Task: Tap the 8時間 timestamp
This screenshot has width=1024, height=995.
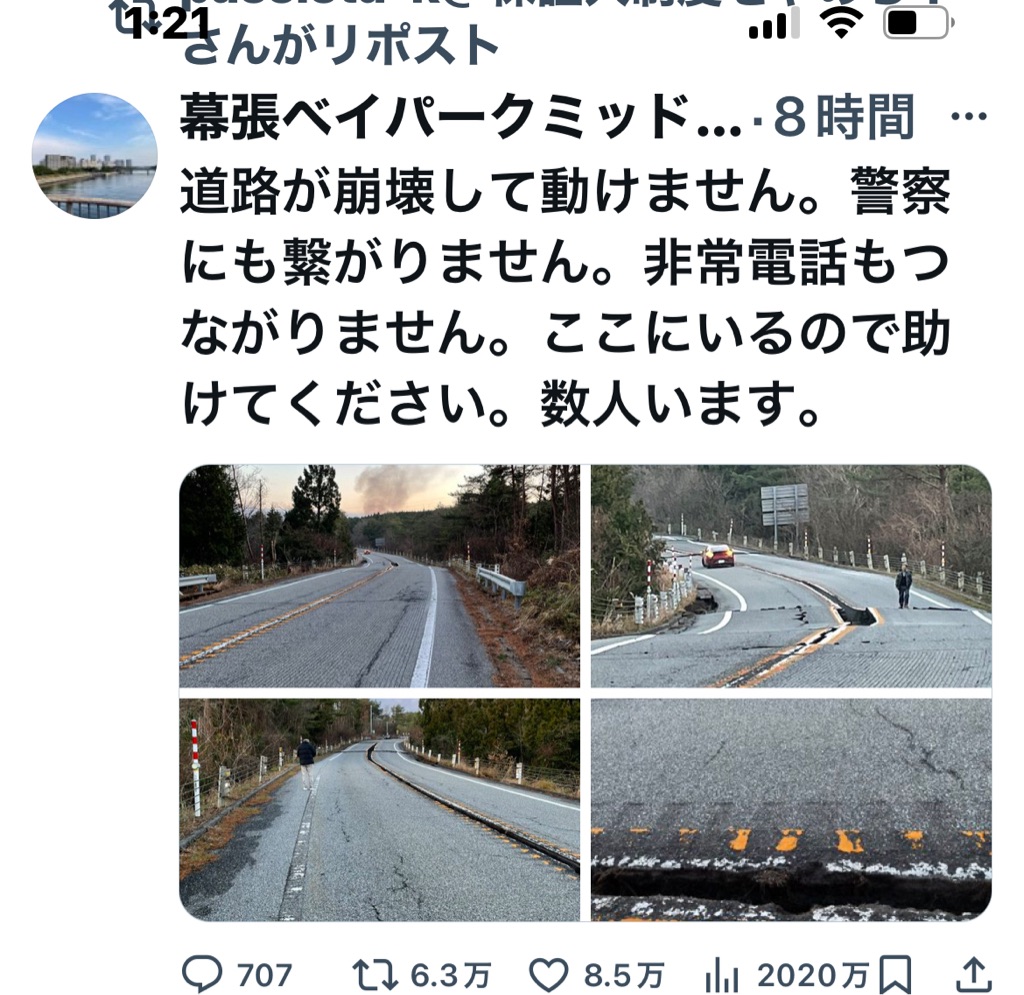Action: click(x=843, y=118)
